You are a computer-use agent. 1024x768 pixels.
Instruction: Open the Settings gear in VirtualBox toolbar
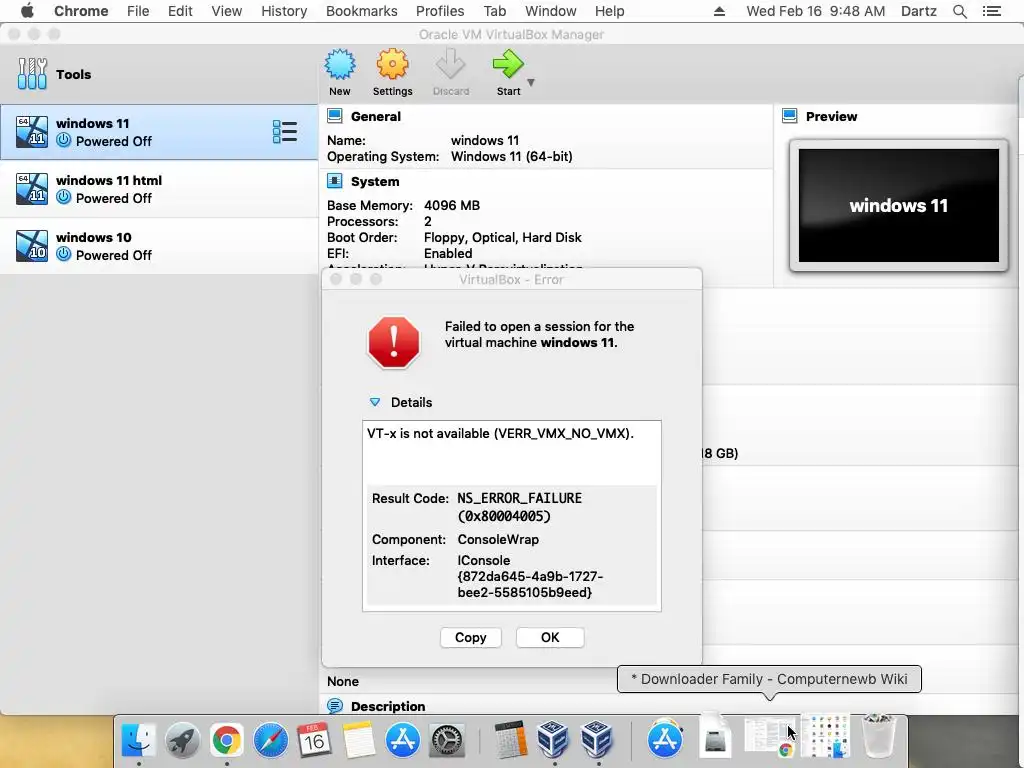392,65
